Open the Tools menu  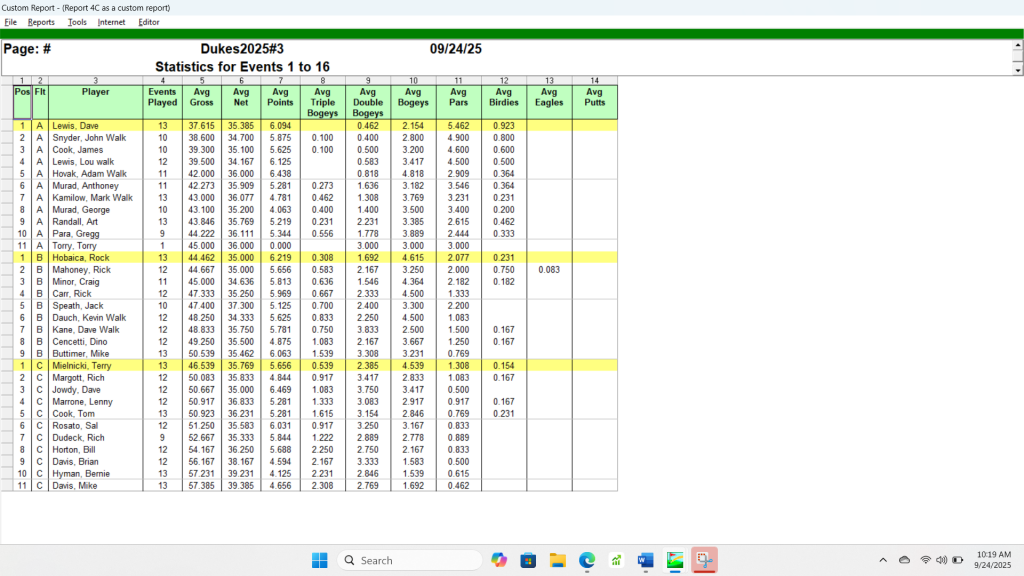77,22
